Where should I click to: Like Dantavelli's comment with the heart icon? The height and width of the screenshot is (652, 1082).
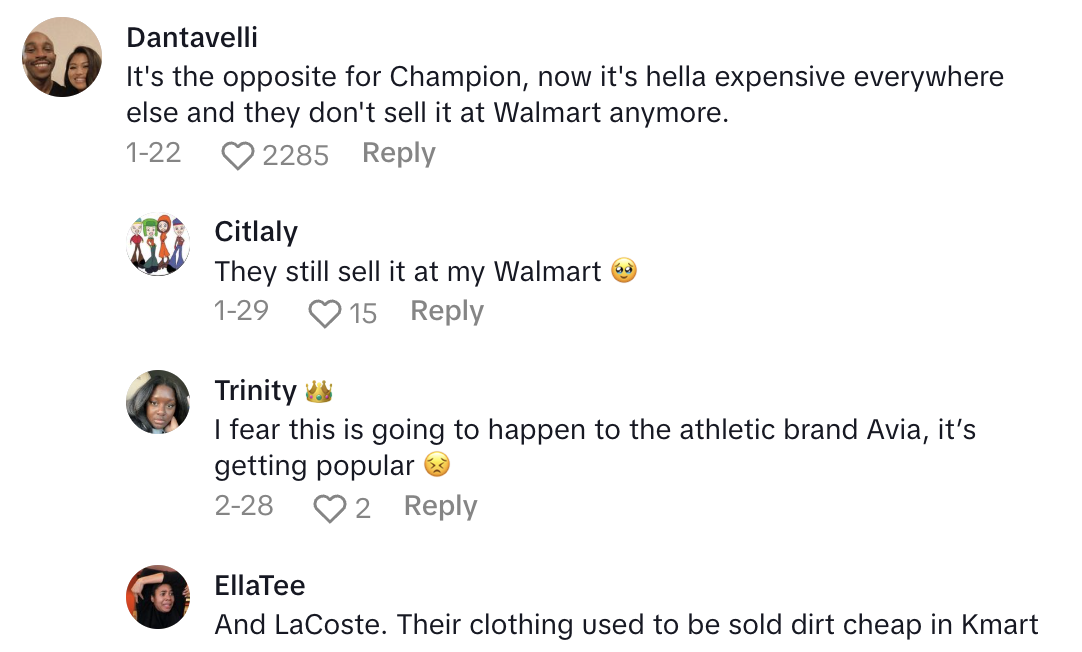click(237, 155)
